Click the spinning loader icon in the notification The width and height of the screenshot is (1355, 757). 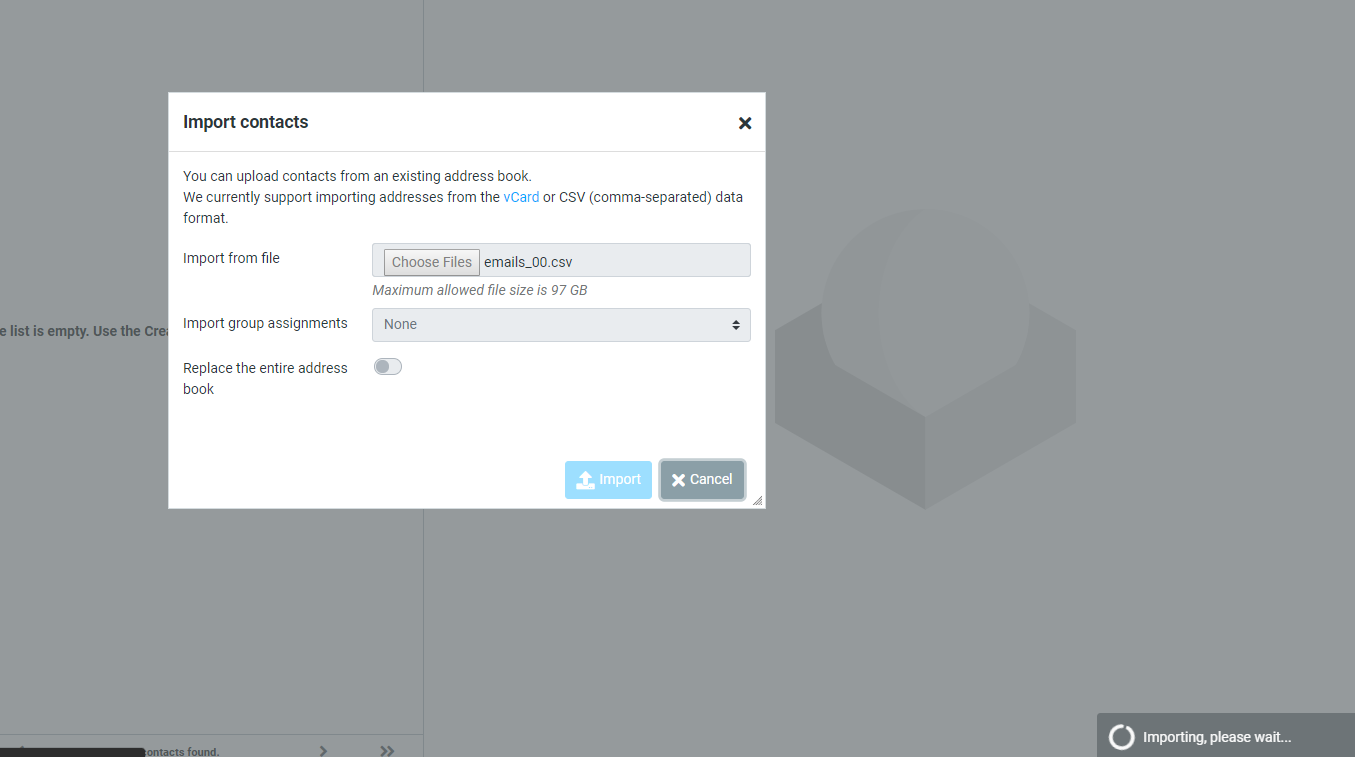pos(1120,736)
